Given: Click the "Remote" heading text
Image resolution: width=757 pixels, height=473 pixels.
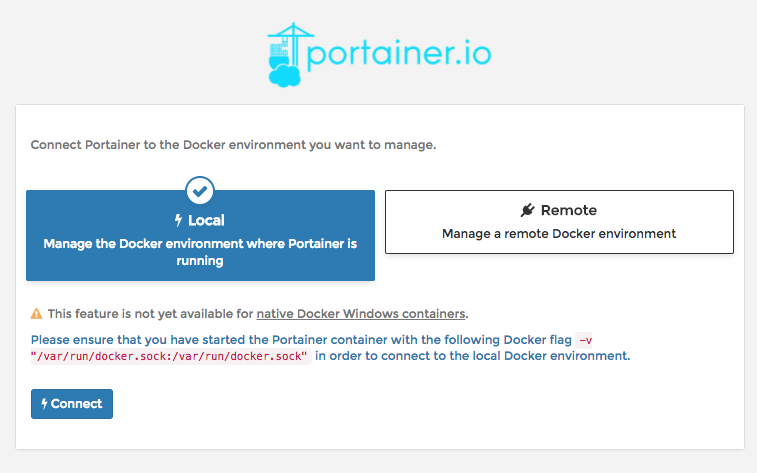Looking at the screenshot, I should tap(568, 210).
